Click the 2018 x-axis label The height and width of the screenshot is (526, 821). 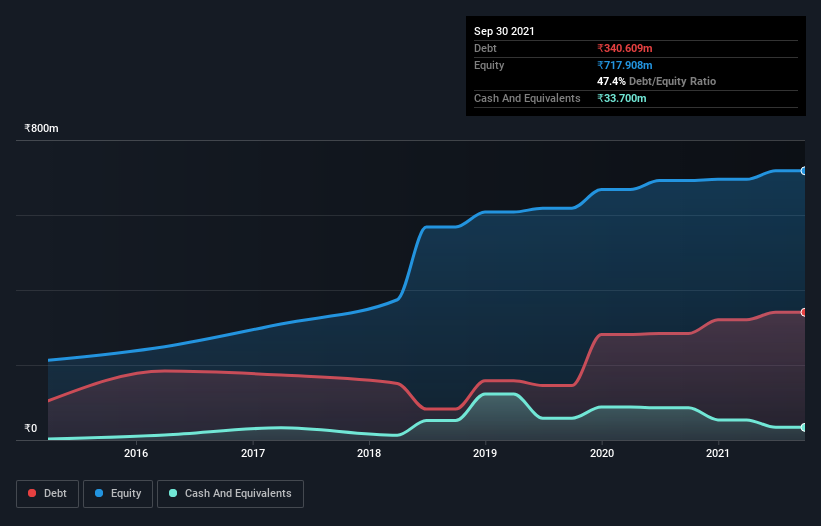pos(369,453)
